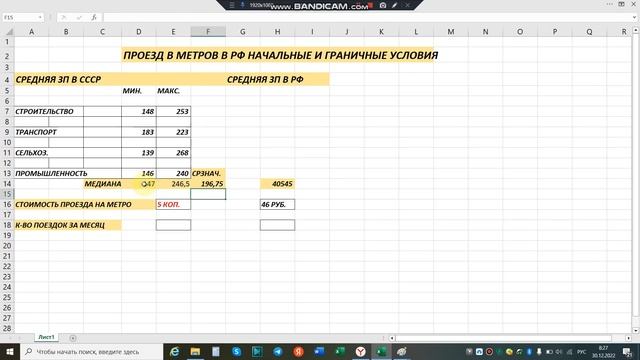
Task: Click cell with value 268
Action: pyautogui.click(x=173, y=153)
